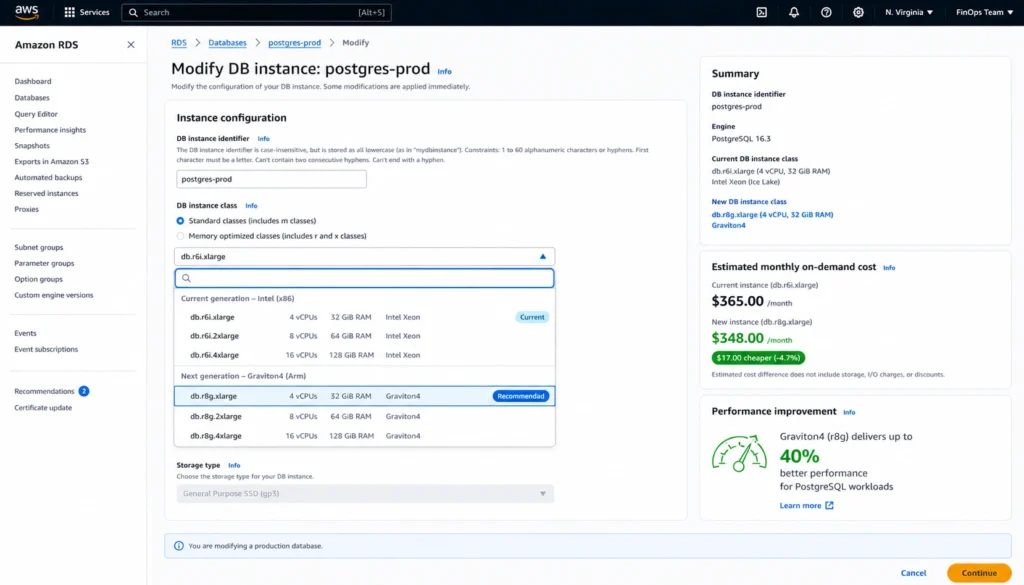Open the help question mark icon
The height and width of the screenshot is (585, 1024).
point(826,12)
